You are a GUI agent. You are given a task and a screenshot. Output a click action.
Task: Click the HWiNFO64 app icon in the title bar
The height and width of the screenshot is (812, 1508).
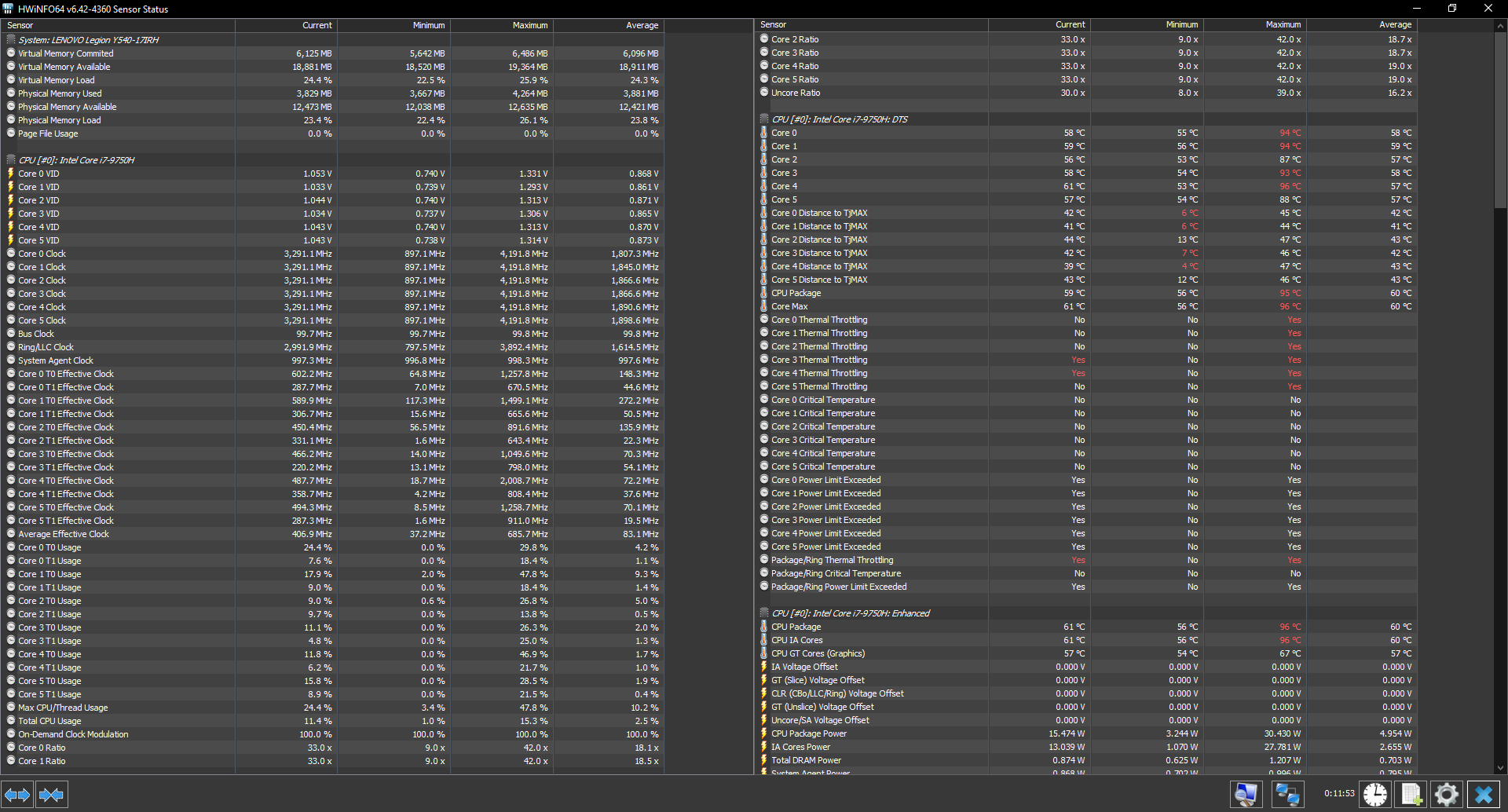pos(8,9)
